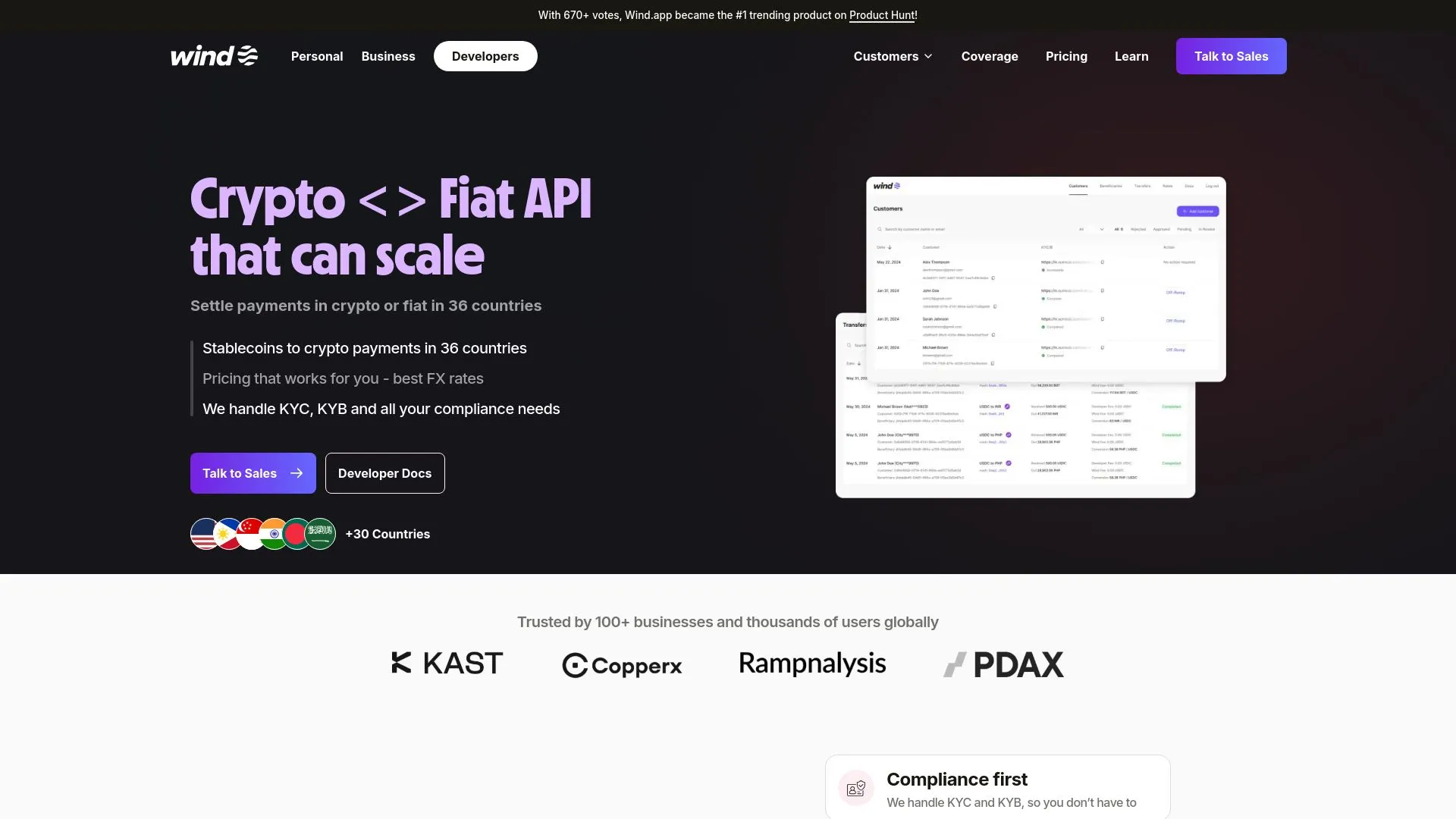Click the header Talk to Sales button
Image resolution: width=1456 pixels, height=819 pixels.
click(x=1231, y=56)
